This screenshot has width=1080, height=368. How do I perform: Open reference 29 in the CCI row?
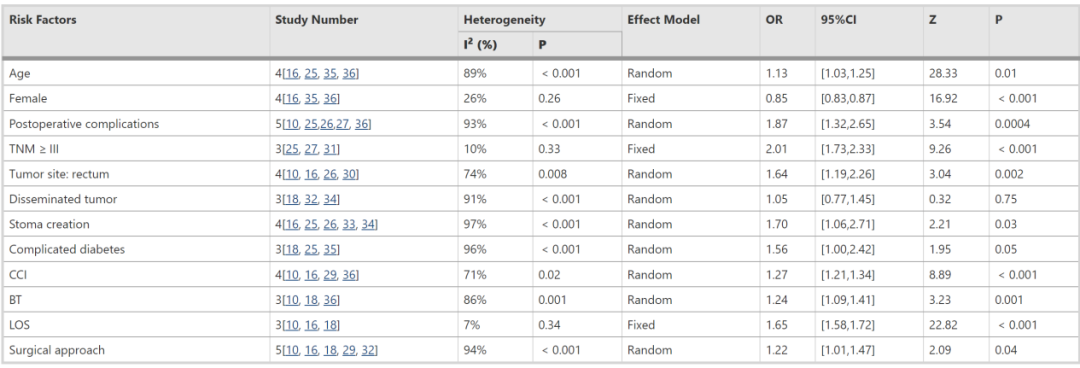click(x=330, y=275)
